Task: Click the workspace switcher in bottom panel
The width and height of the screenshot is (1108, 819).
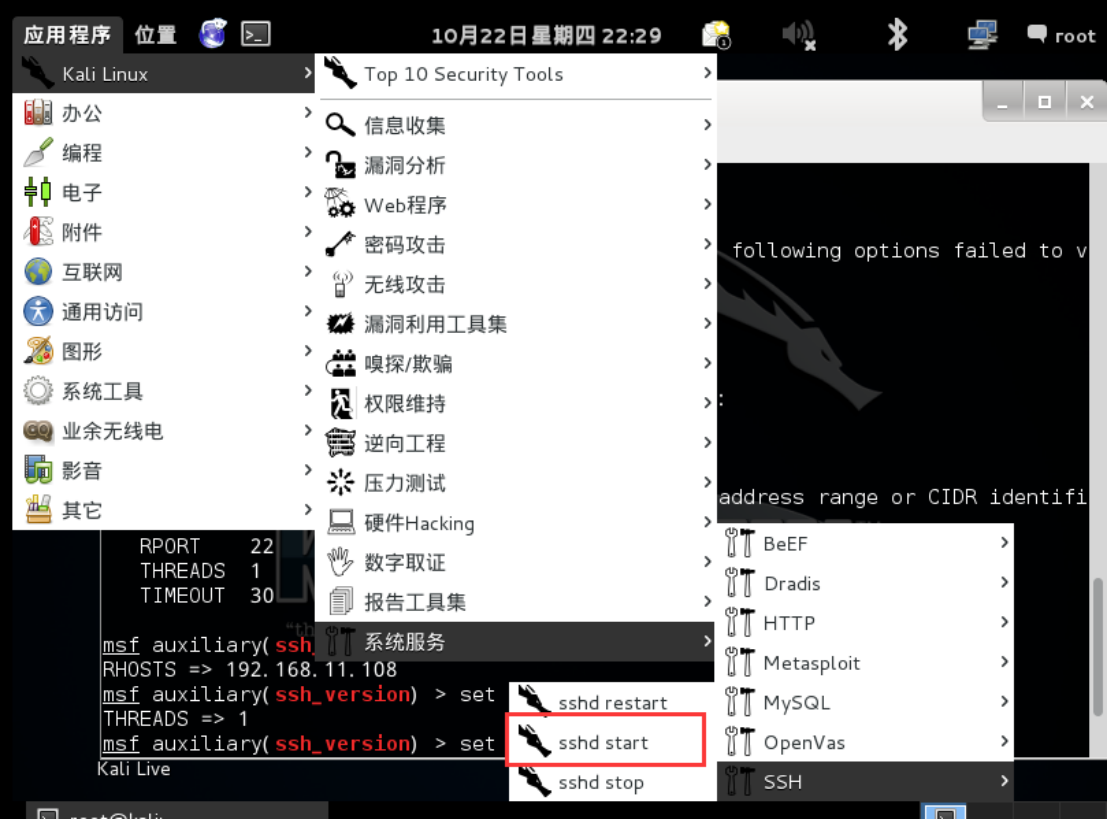Action: tap(944, 811)
